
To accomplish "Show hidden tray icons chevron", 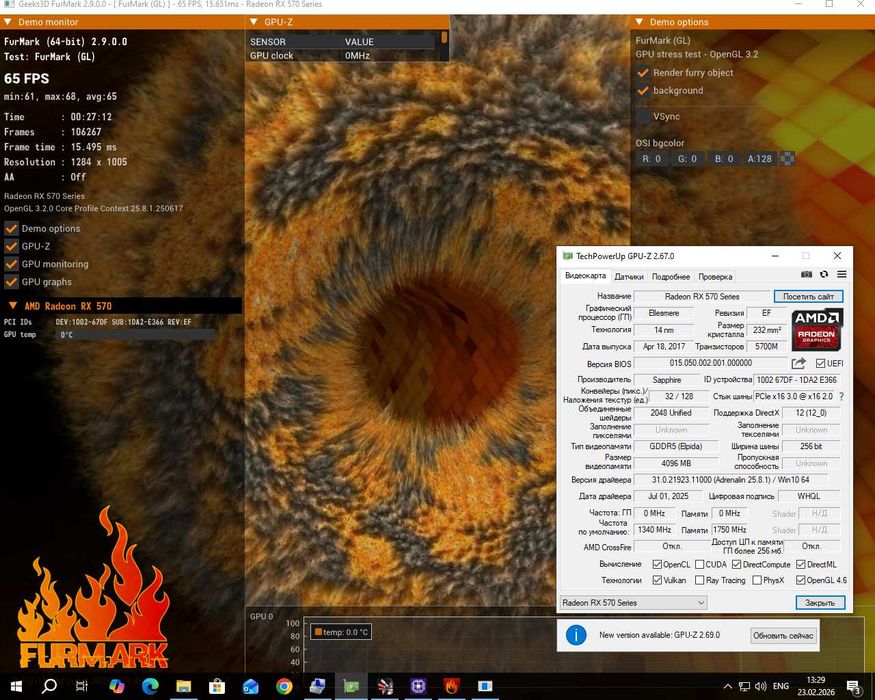I will (728, 686).
